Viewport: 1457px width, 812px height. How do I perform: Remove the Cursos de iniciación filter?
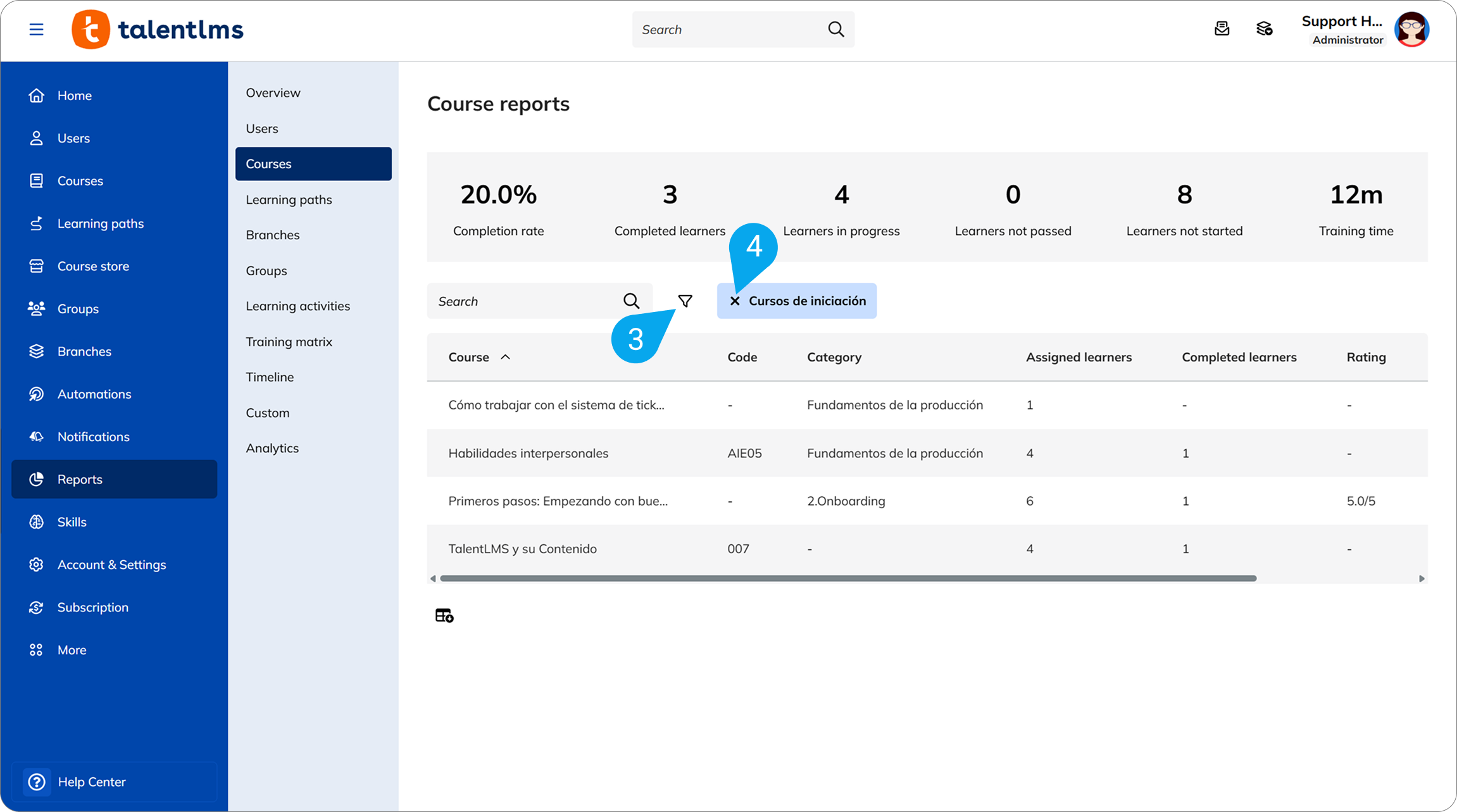[735, 301]
